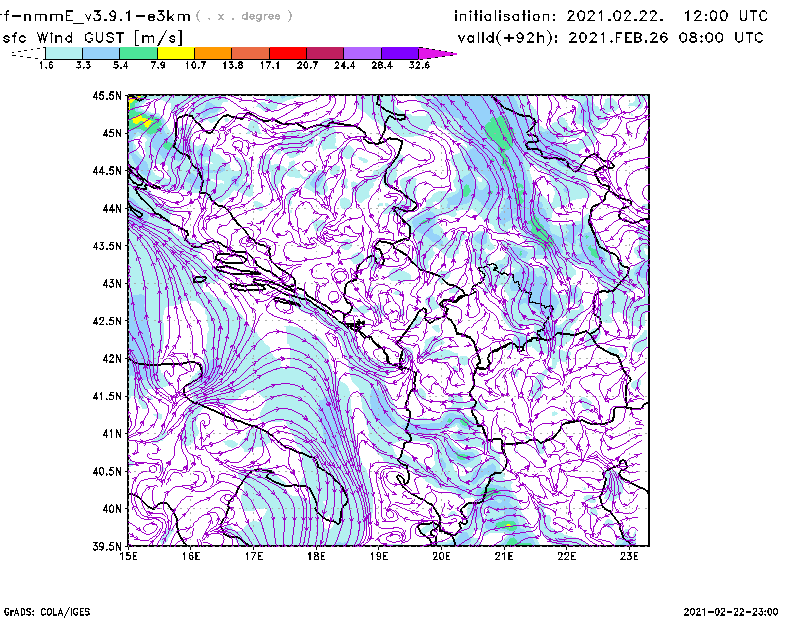Click the lavender 24.4–28.4 legend swatch

pos(362,53)
